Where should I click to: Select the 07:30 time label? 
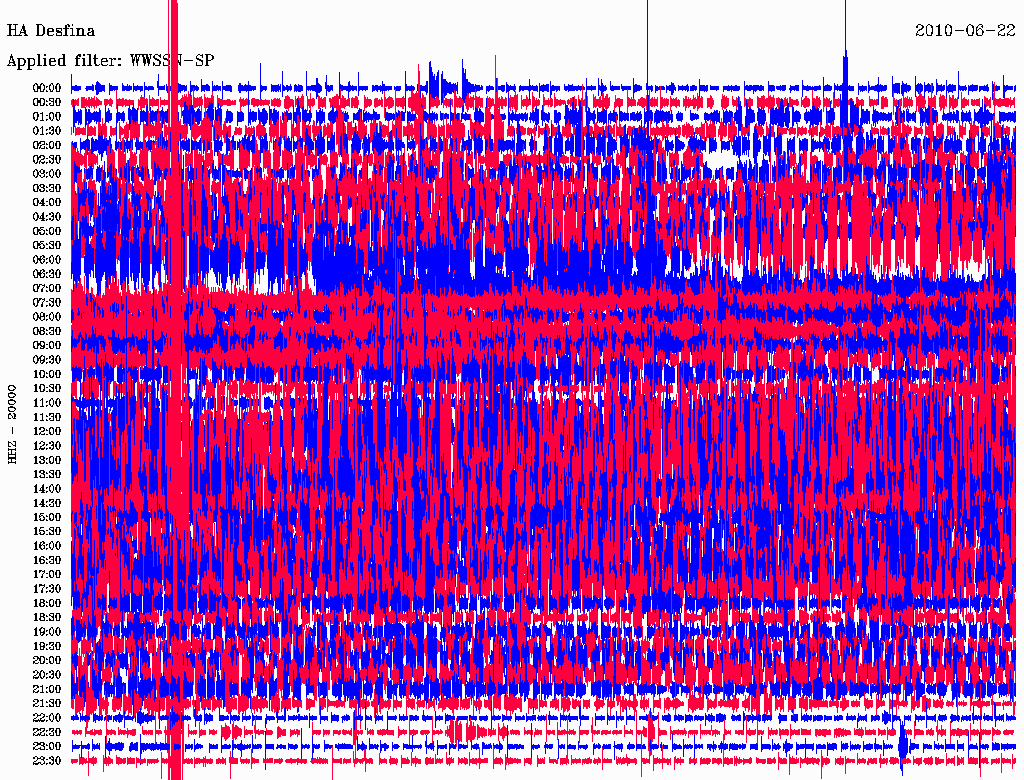pos(47,302)
